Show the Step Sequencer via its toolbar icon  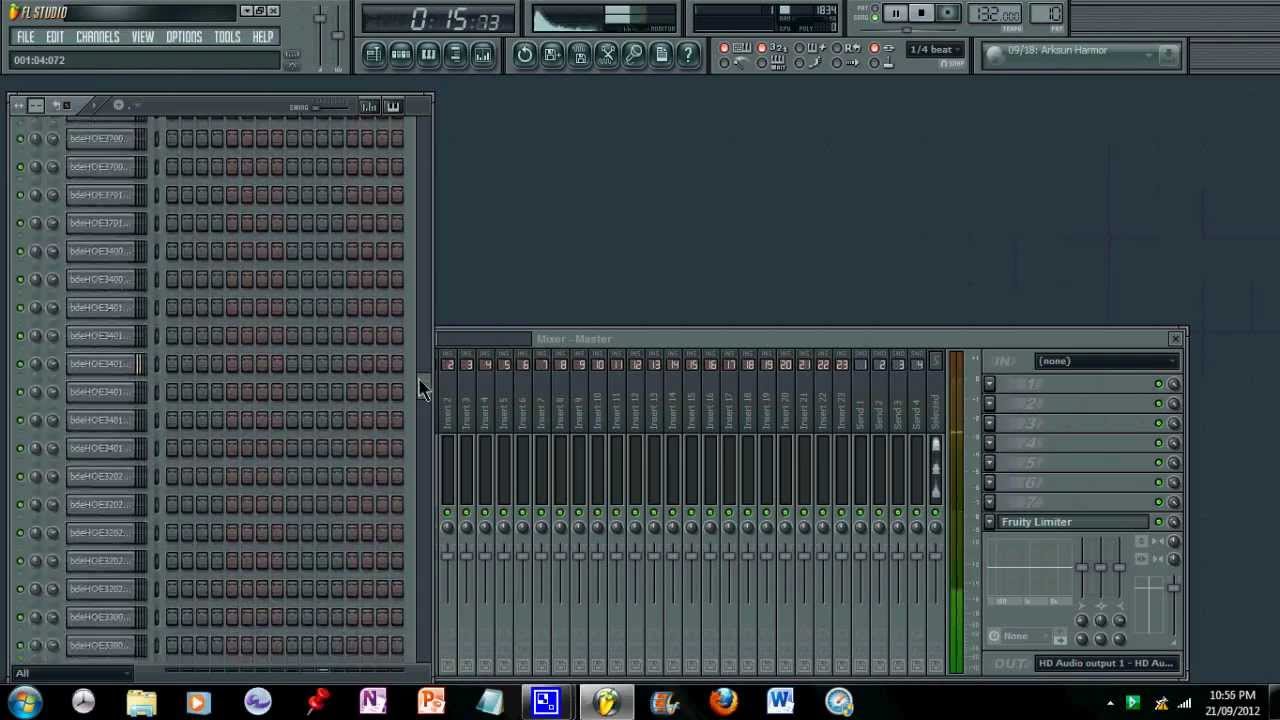400,54
